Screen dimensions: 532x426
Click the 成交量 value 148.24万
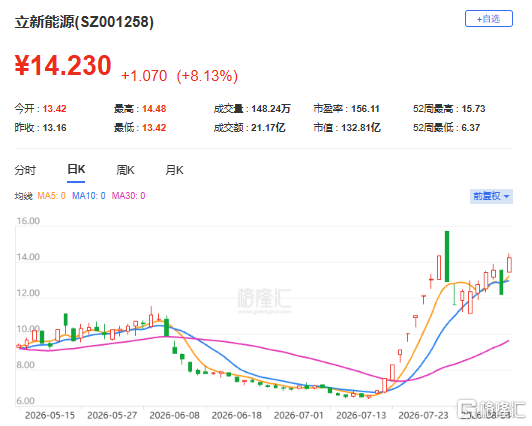[271, 109]
